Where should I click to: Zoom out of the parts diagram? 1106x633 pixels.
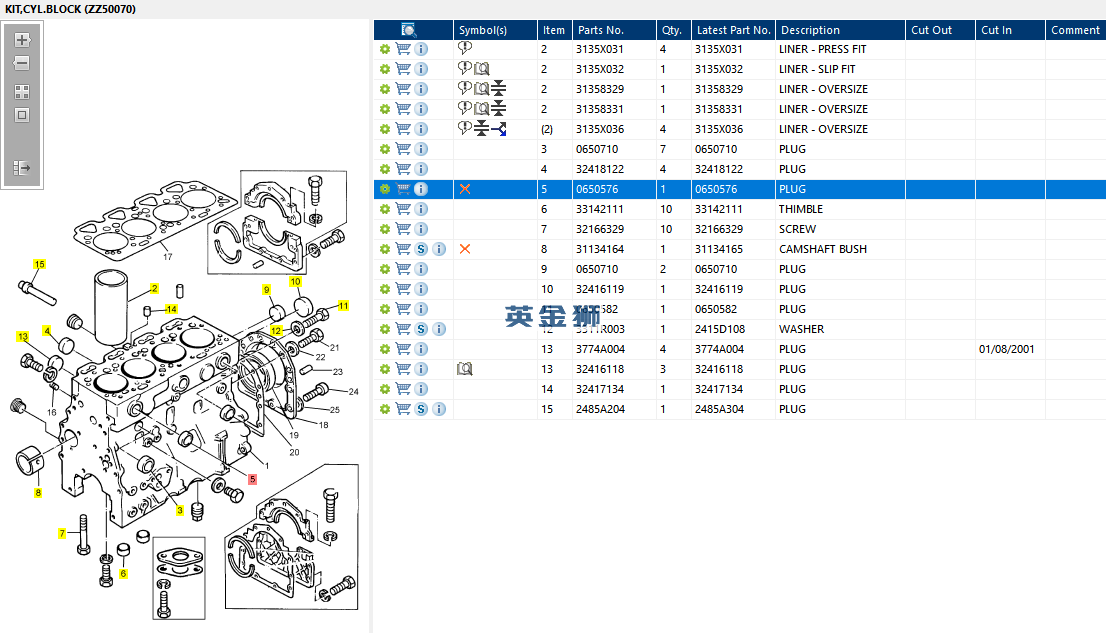pos(22,64)
